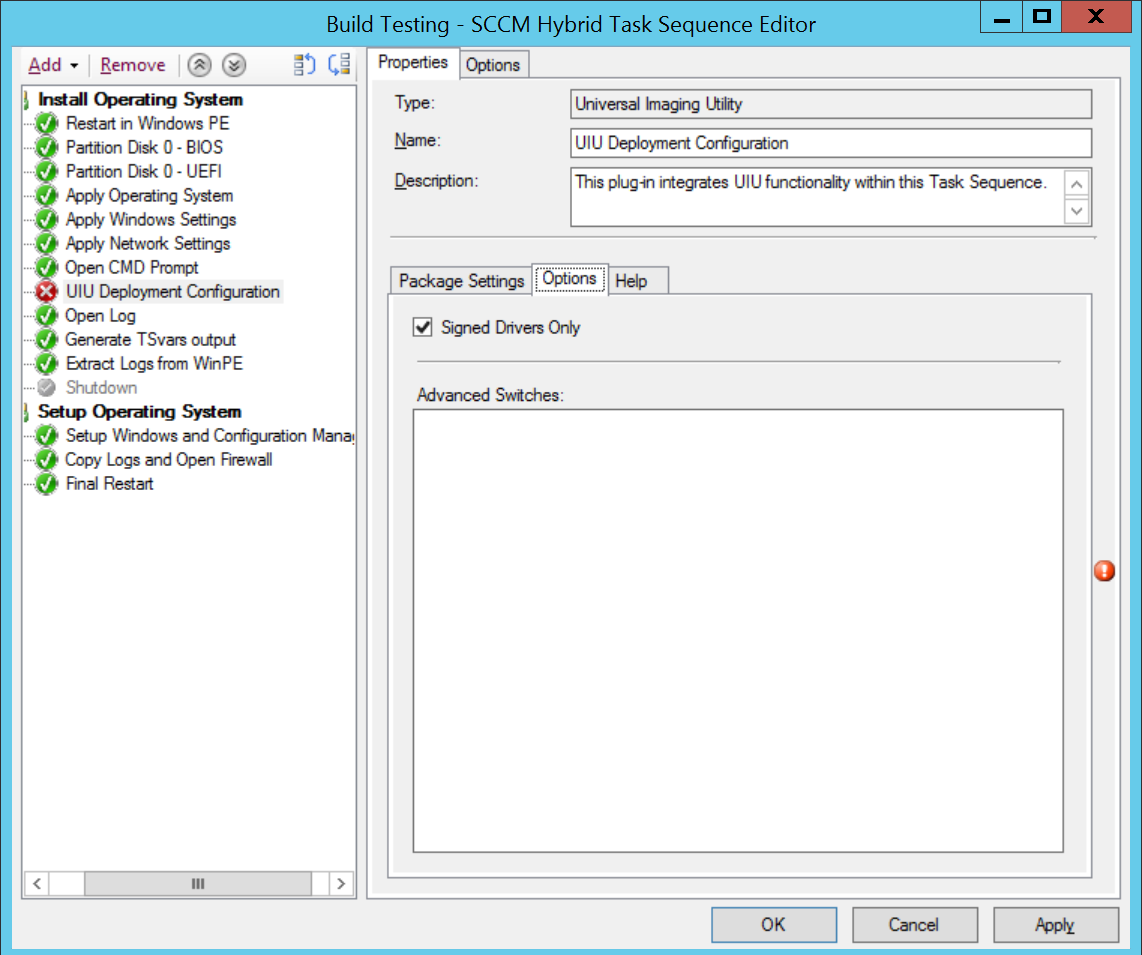1142x955 pixels.
Task: Click green check icon beside Open CMD Prompt
Action: pos(47,267)
